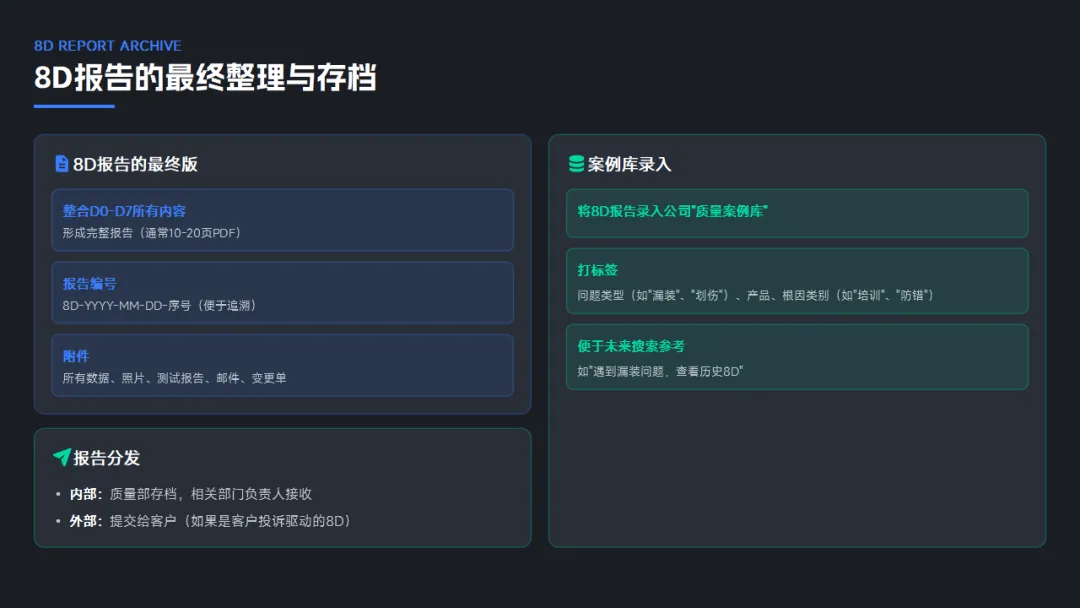Click the 8D-YYYY-MM-DD-序号 numbering text
1080x608 pixels.
(x=159, y=305)
